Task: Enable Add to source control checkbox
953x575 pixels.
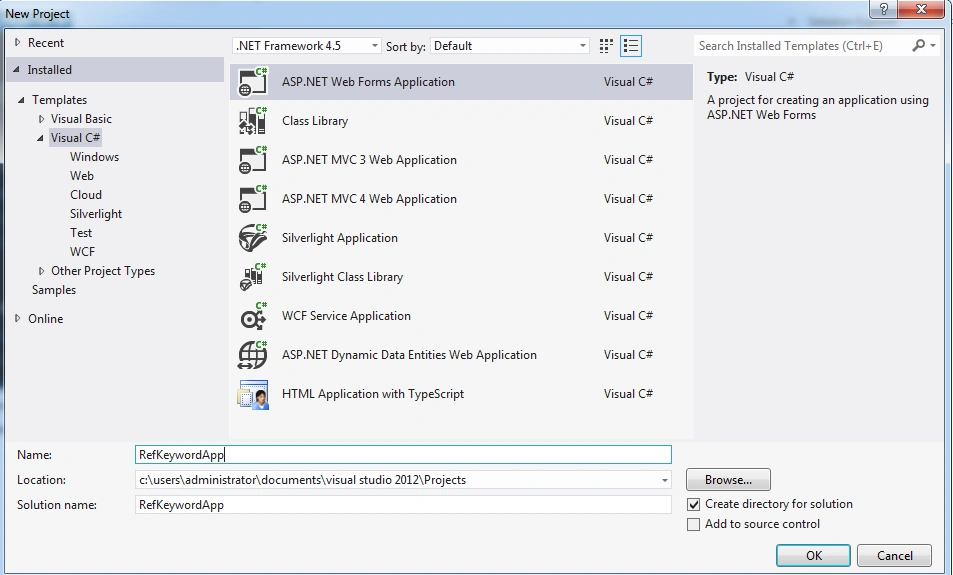Action: coord(693,525)
